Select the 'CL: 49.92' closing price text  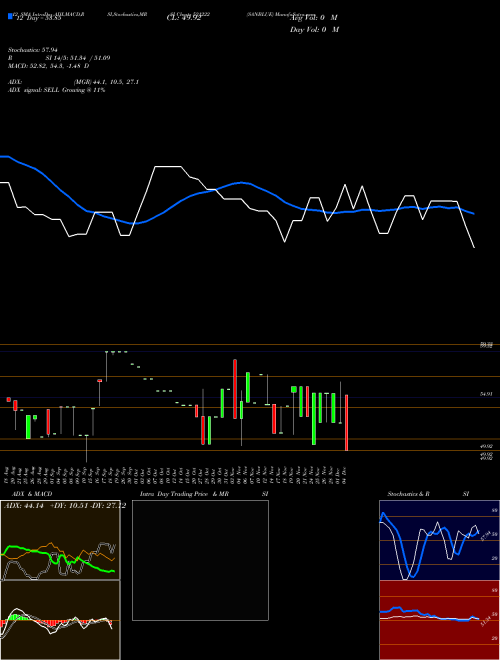[184, 18]
